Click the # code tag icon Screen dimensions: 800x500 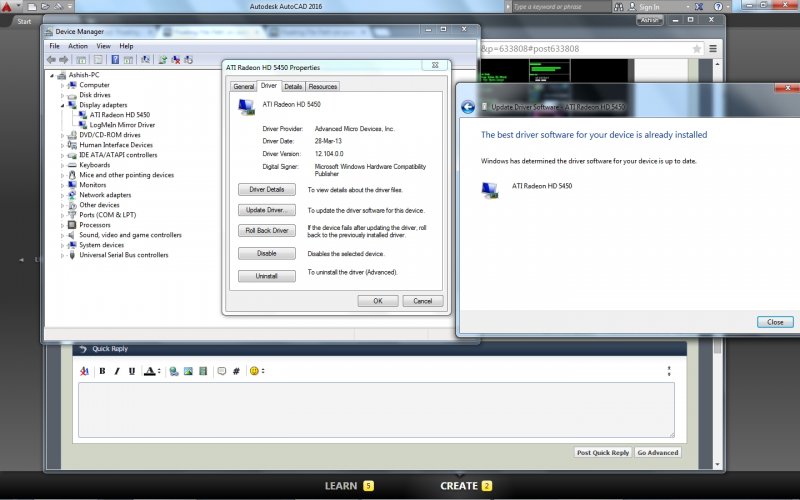coord(236,371)
